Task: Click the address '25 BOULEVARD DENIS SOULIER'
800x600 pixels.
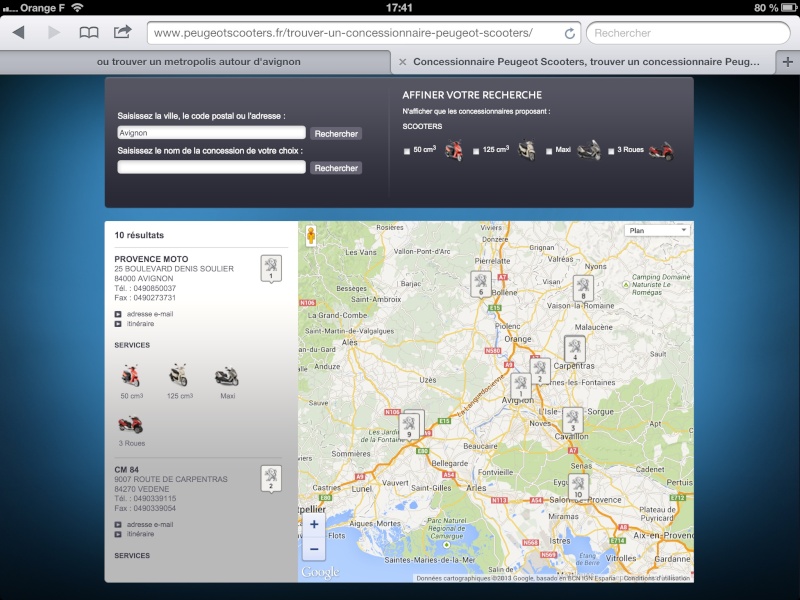Action: (x=174, y=268)
